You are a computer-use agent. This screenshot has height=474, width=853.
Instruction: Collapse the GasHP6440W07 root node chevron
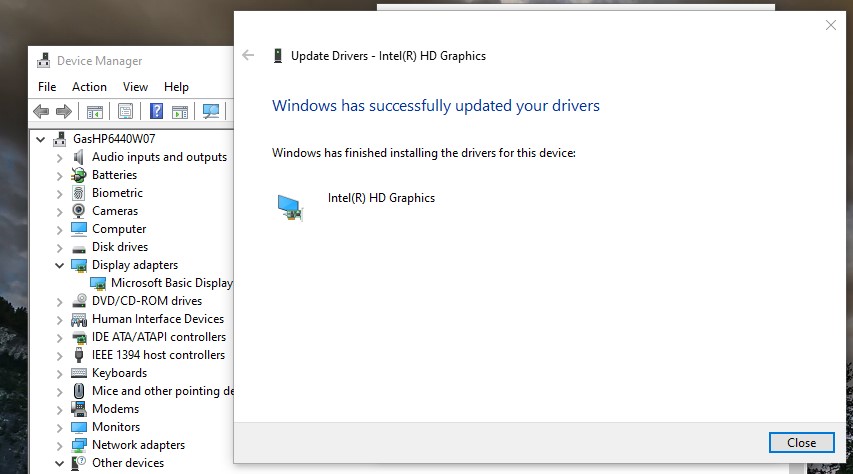click(40, 139)
